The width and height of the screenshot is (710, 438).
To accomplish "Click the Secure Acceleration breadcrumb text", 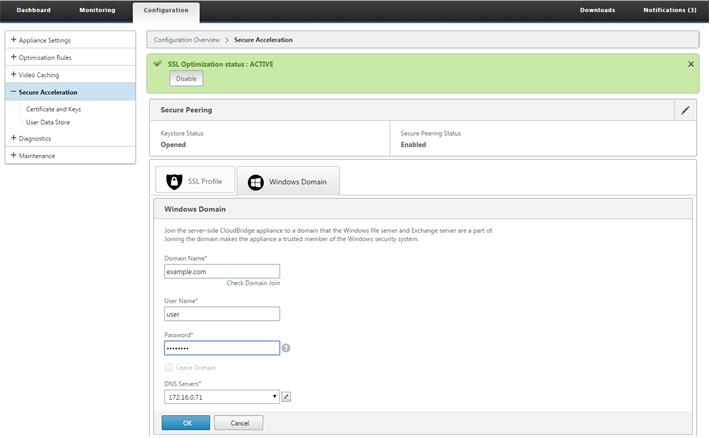I will (263, 40).
